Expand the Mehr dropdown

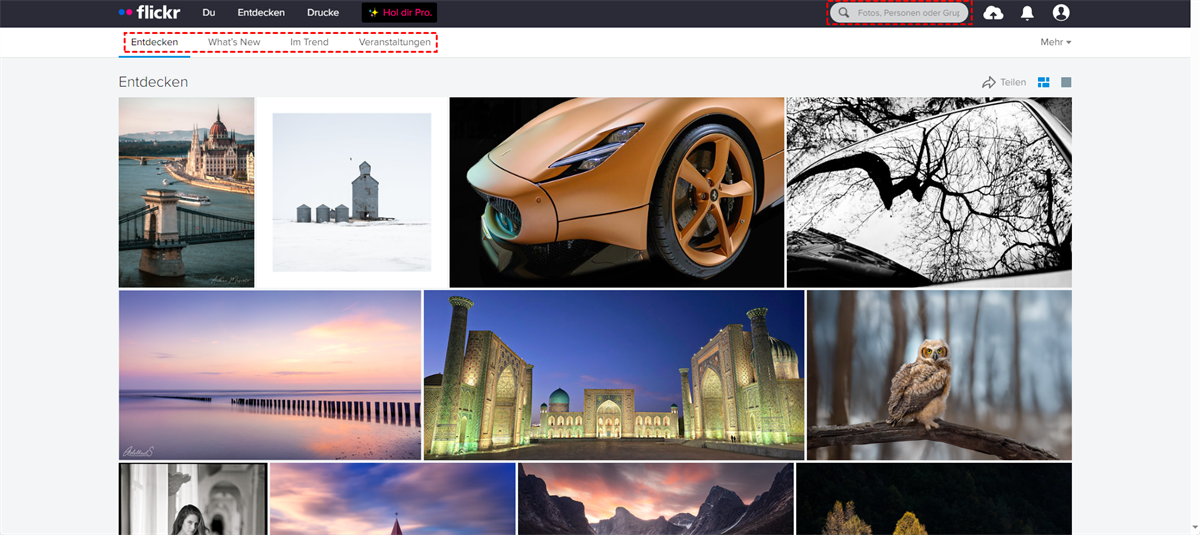pos(1055,42)
